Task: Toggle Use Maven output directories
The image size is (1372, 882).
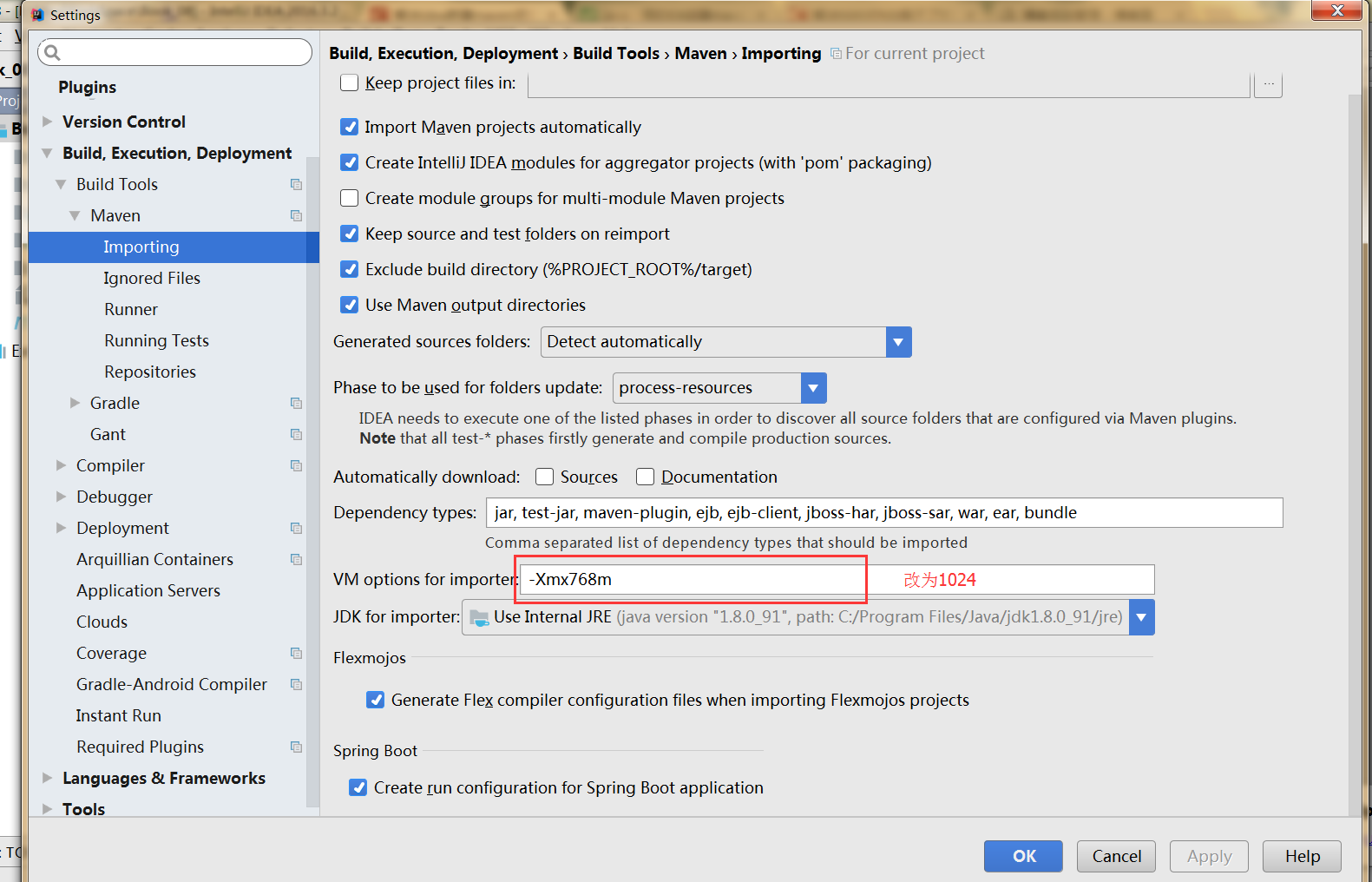Action: [x=349, y=305]
